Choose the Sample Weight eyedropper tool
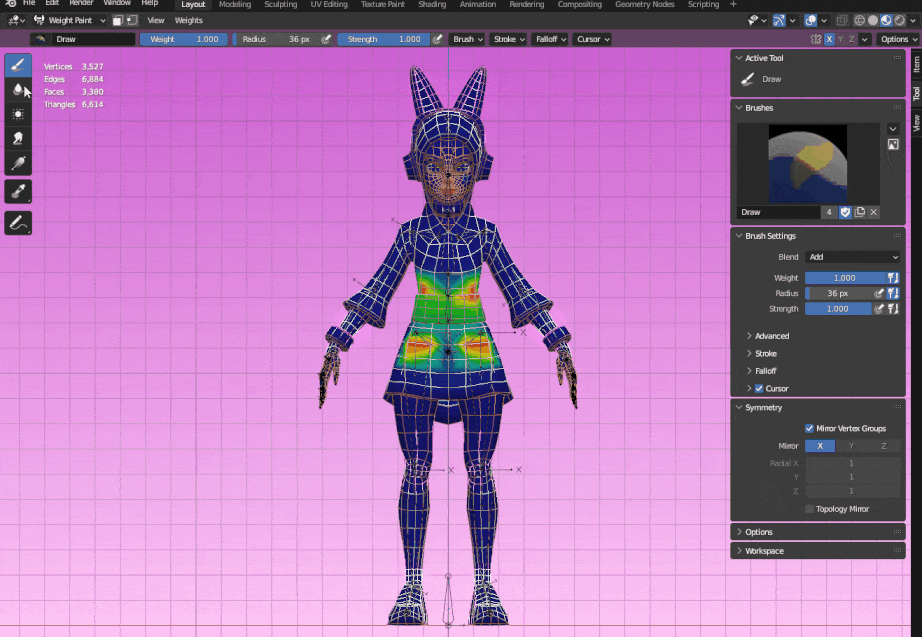Image resolution: width=922 pixels, height=637 pixels. point(18,192)
